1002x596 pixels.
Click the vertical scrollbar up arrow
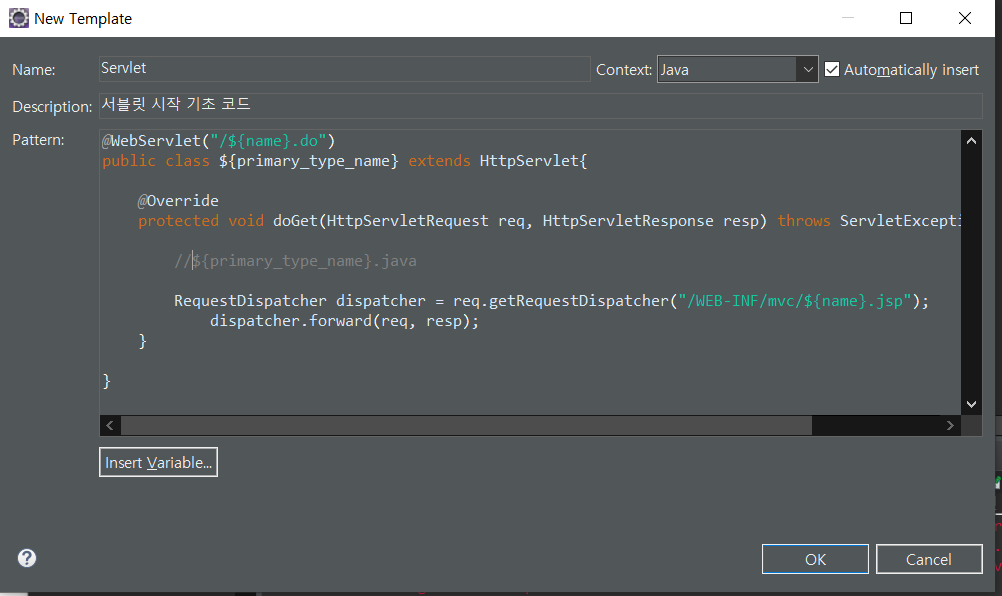[x=971, y=141]
